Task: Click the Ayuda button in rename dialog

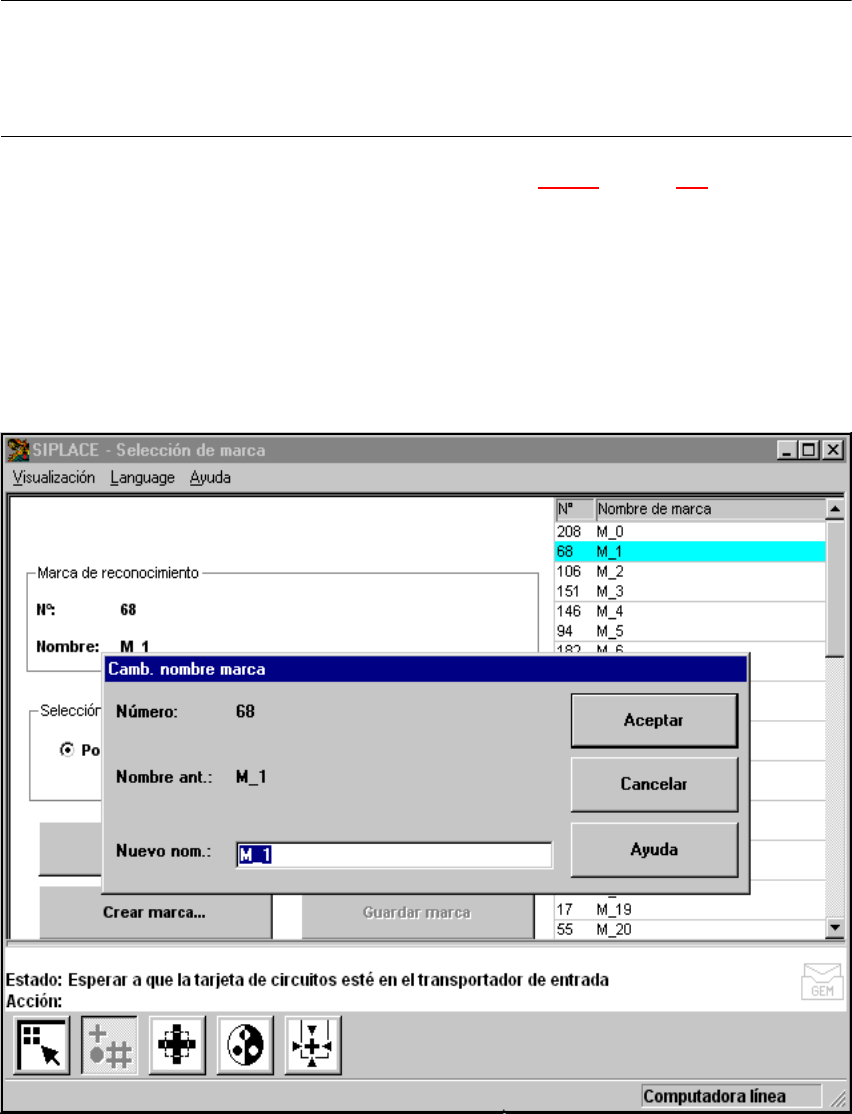Action: (654, 850)
